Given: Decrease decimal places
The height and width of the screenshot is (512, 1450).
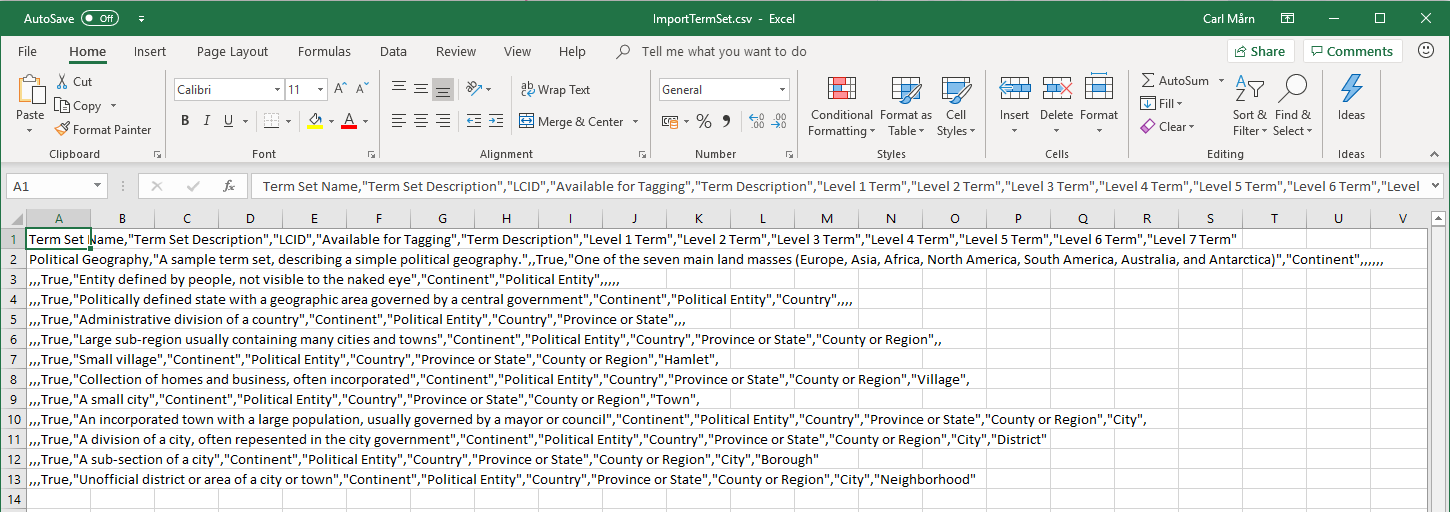Looking at the screenshot, I should (x=779, y=121).
